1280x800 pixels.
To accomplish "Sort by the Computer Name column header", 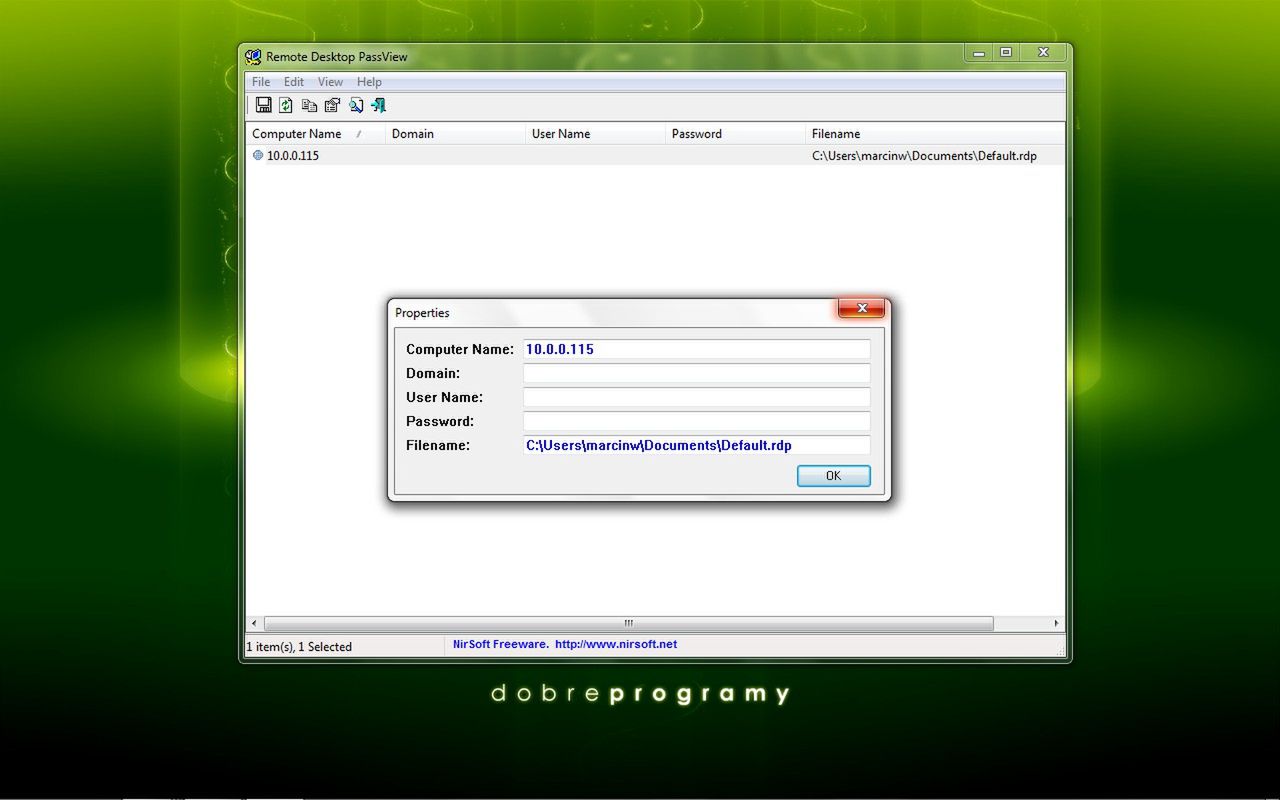I will click(315, 133).
